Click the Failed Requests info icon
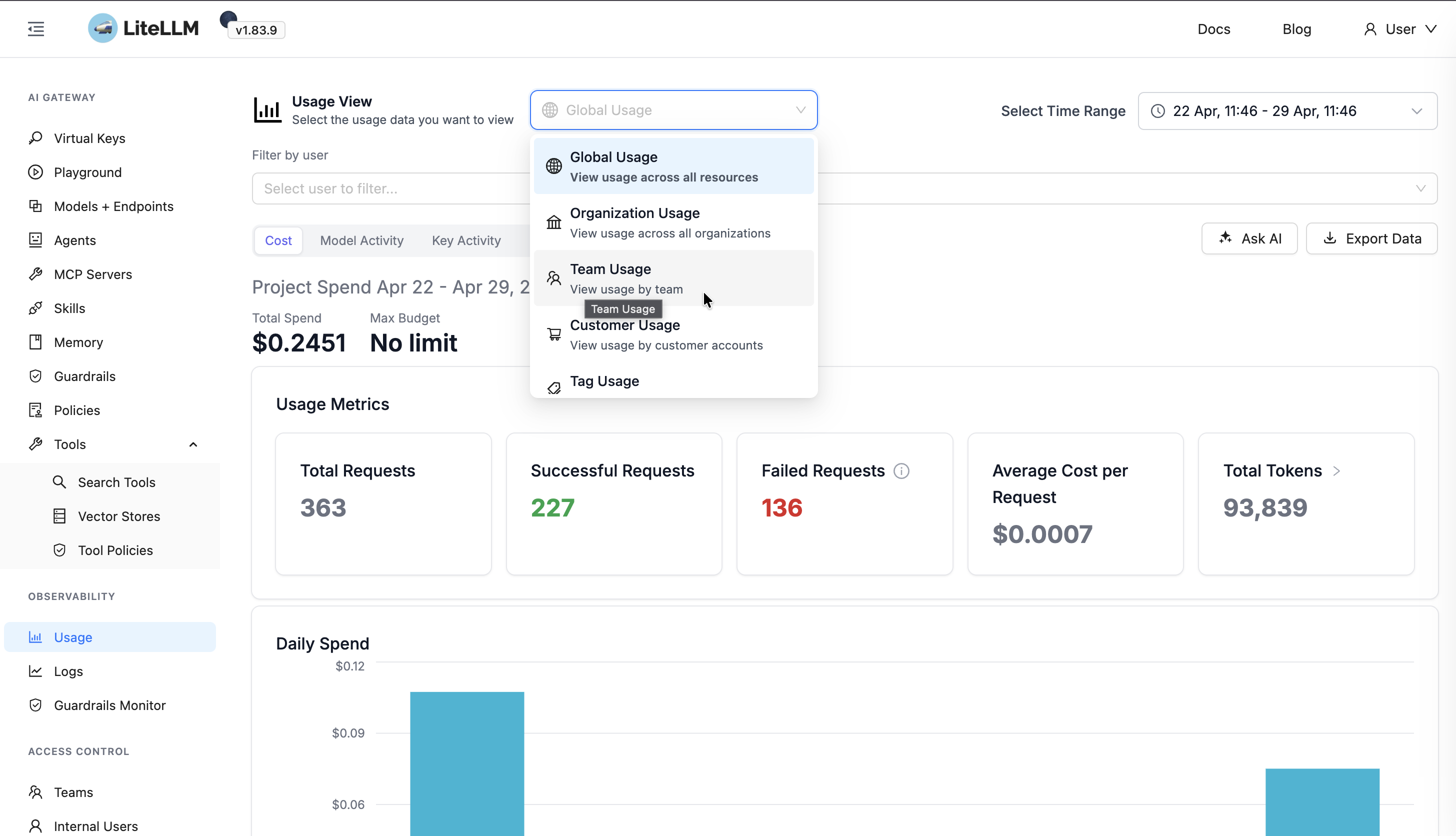The image size is (1456, 836). (x=901, y=471)
